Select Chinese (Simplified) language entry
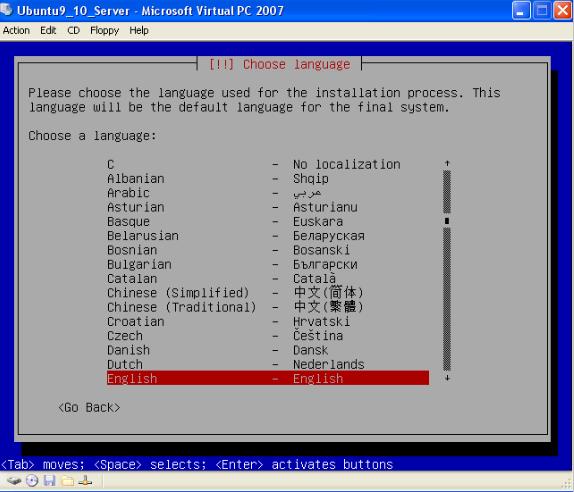This screenshot has height=492, width=574. (268, 293)
